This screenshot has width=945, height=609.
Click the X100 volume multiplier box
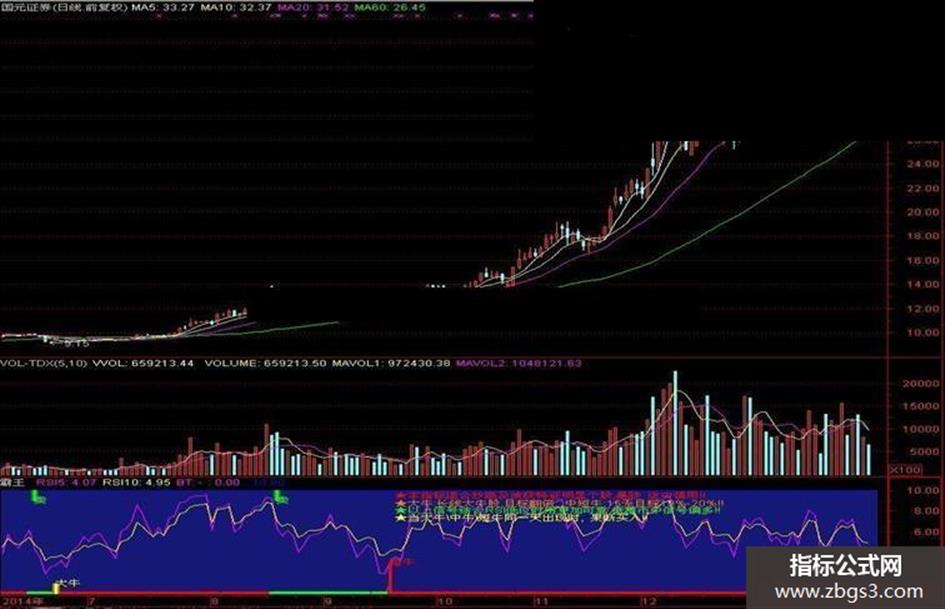tap(906, 469)
